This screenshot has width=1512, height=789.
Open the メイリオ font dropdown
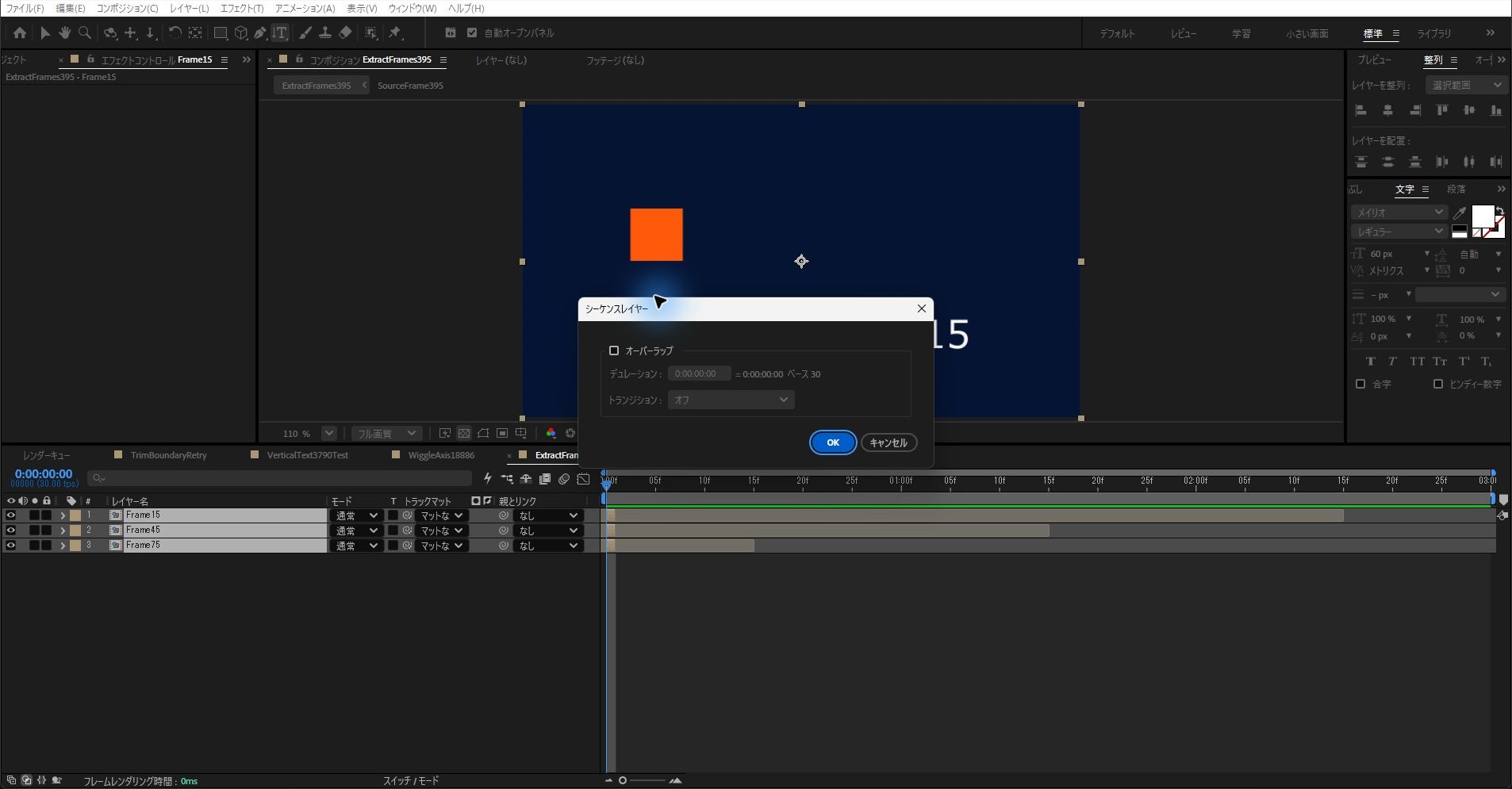[x=1399, y=213]
